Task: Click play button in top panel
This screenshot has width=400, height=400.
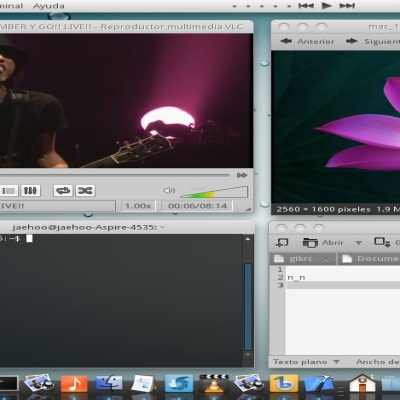Action: 326,6
